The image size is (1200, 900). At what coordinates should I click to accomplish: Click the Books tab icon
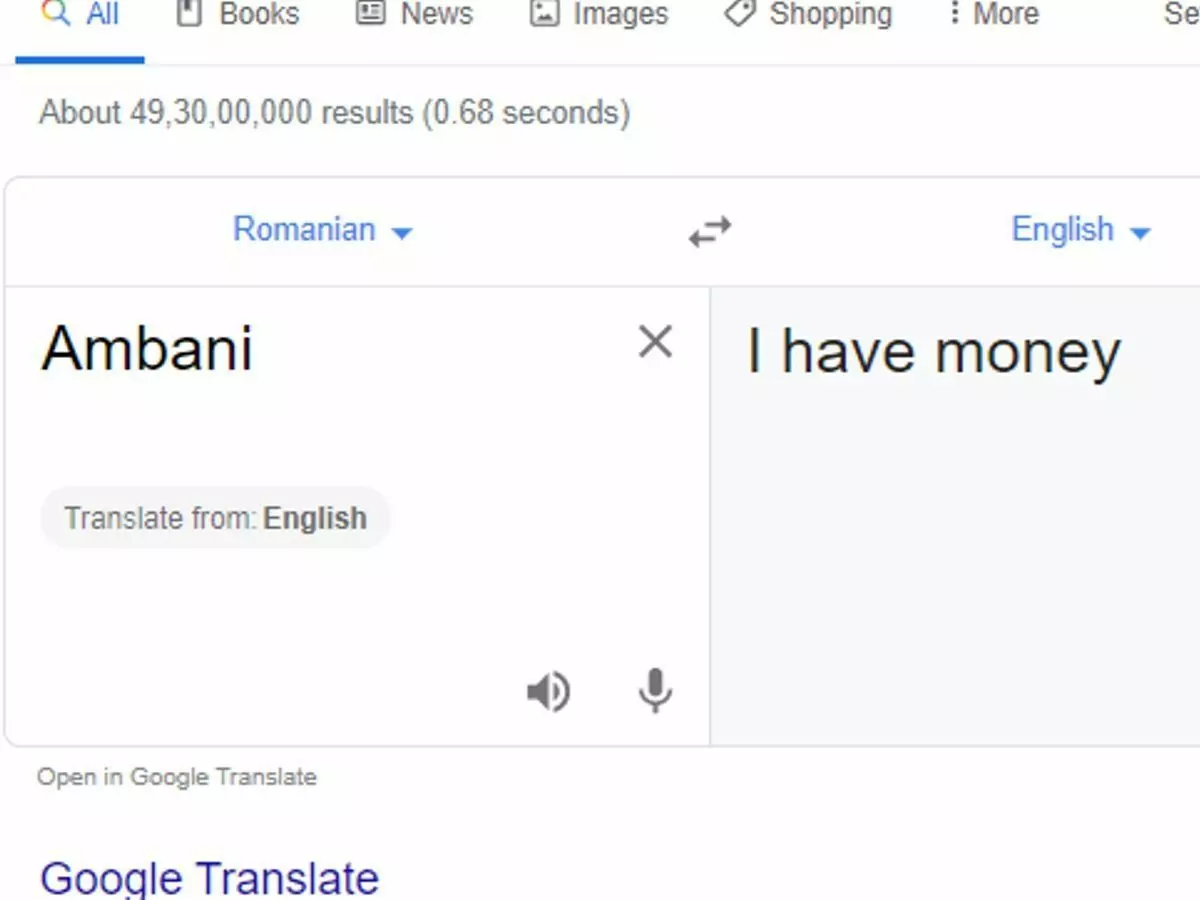click(188, 13)
